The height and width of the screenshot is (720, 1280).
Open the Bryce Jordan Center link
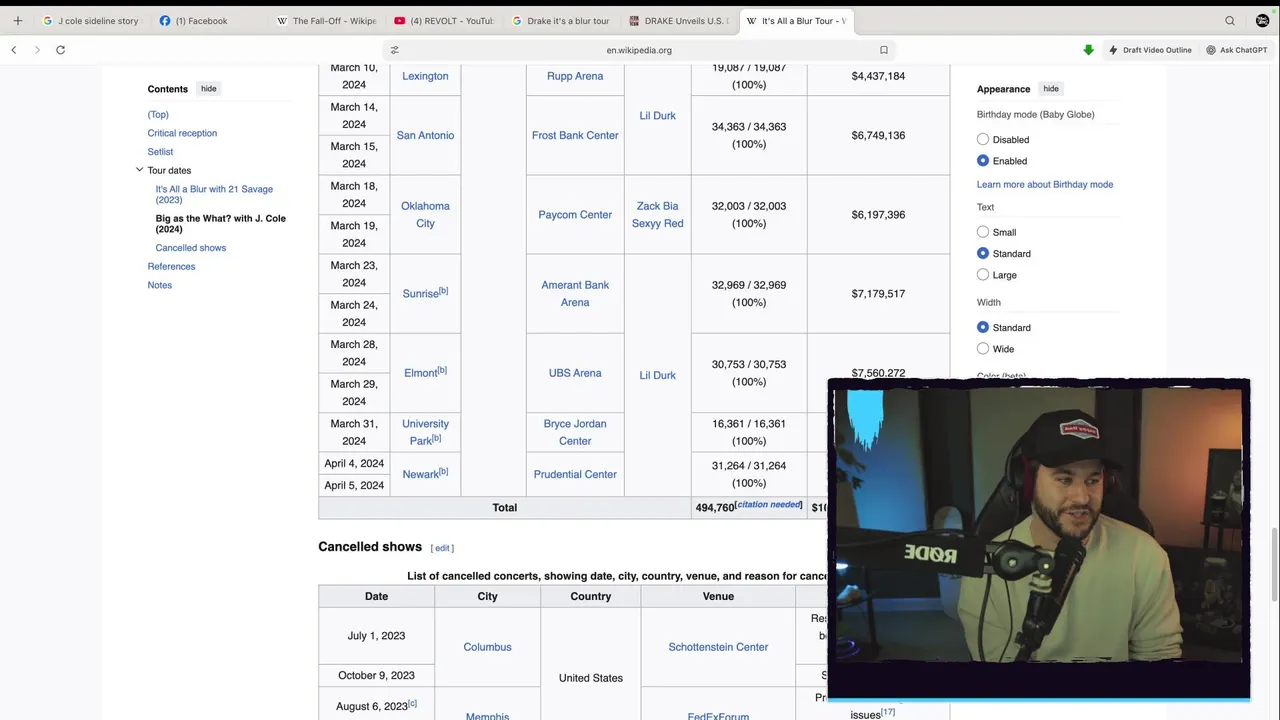pyautogui.click(x=575, y=432)
